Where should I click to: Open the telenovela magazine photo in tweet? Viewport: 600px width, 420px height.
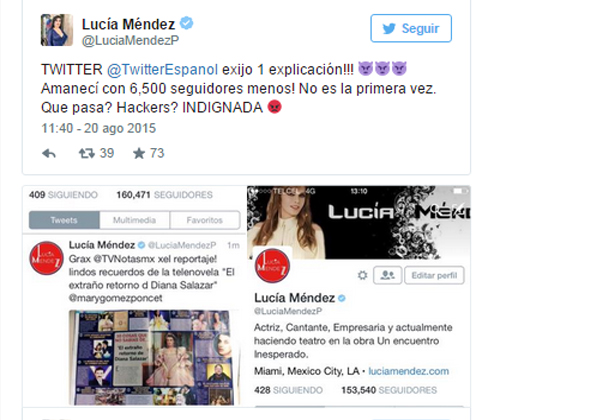coord(155,358)
